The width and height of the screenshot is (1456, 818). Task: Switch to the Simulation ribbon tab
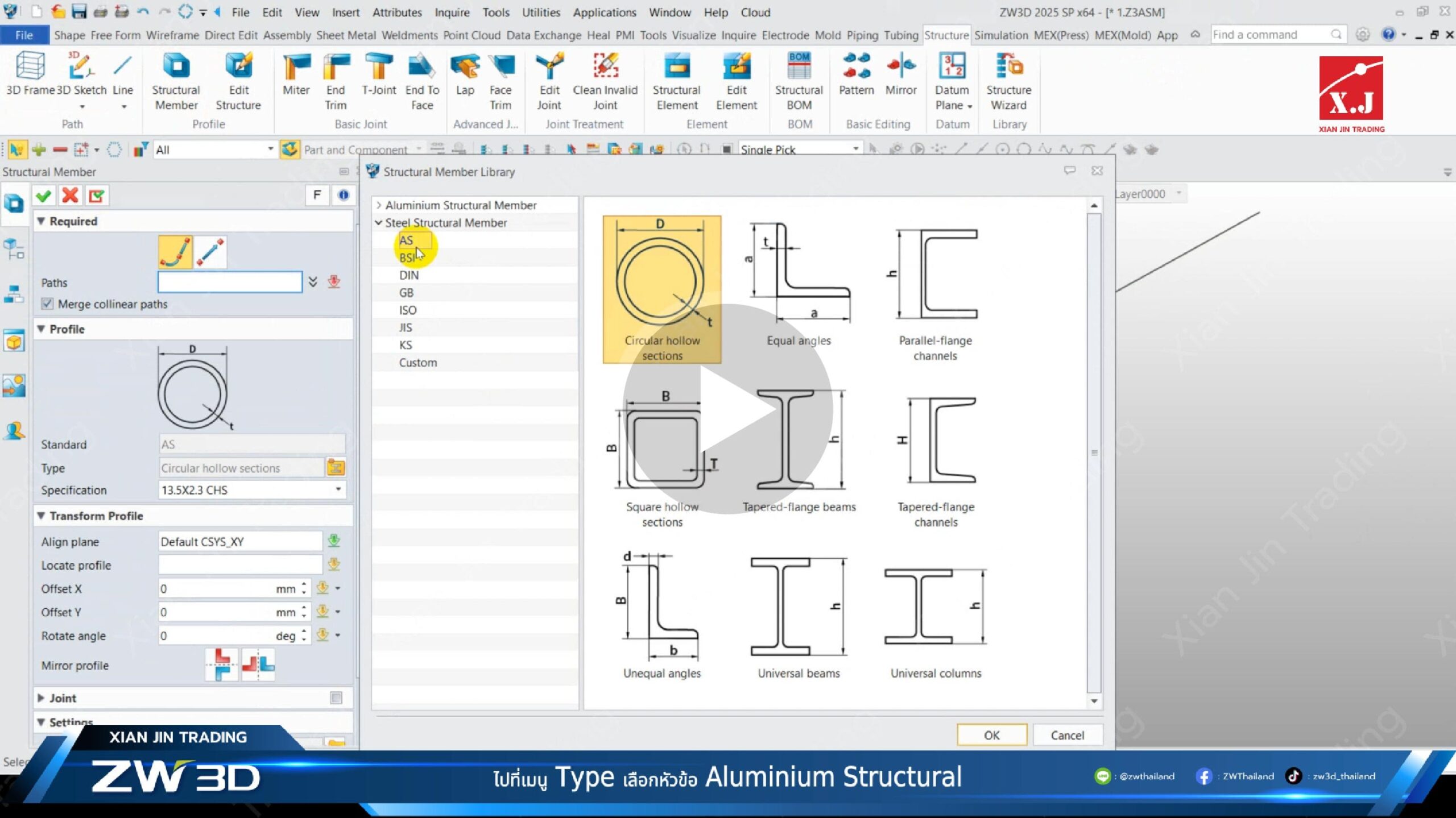tap(1001, 35)
